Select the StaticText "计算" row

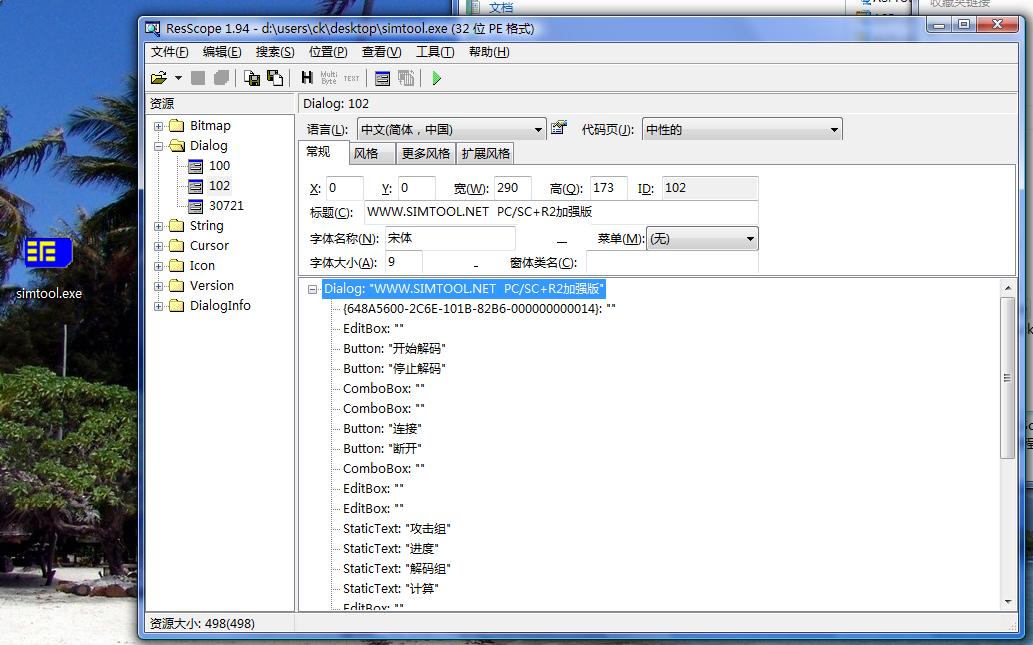click(x=391, y=589)
